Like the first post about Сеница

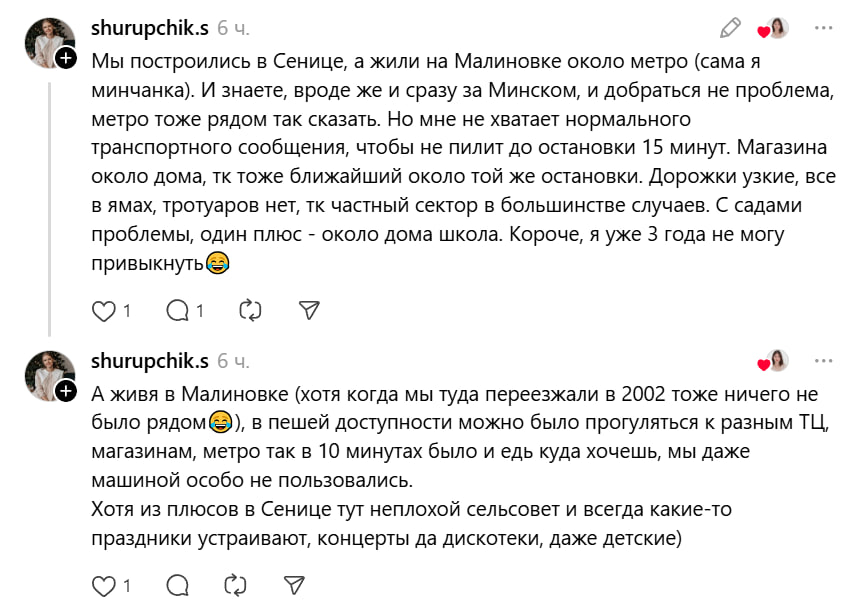[104, 311]
